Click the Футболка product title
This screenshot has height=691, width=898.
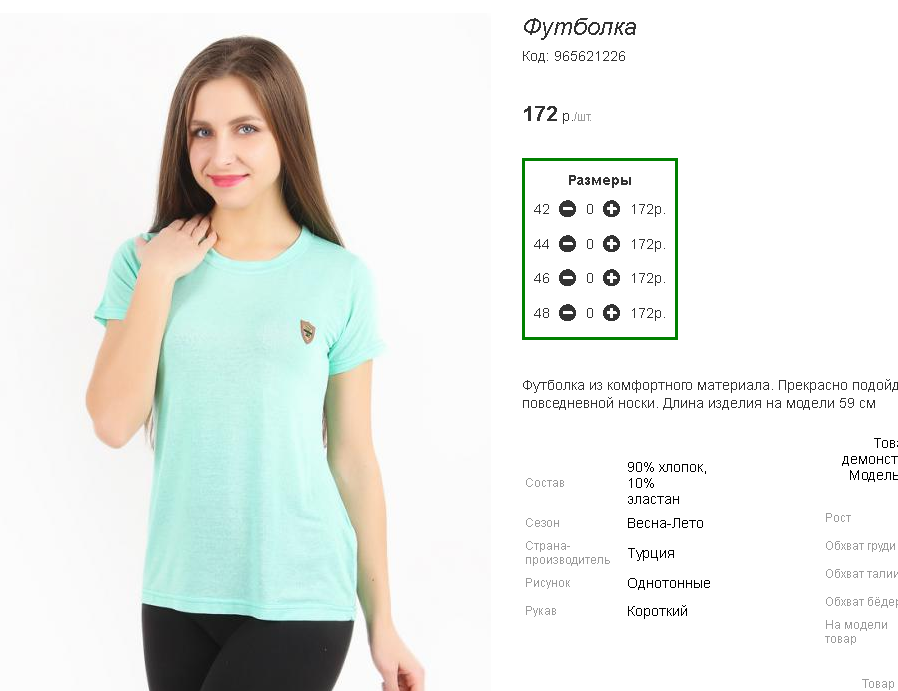579,27
